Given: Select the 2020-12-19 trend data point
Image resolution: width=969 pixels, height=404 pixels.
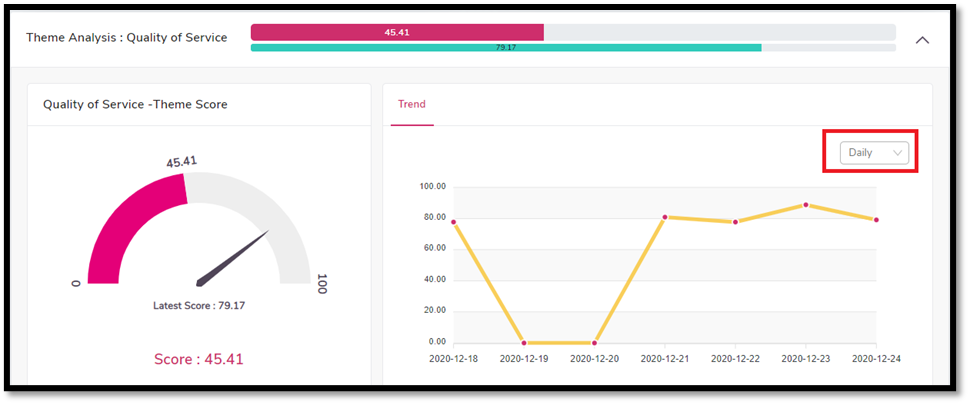Looking at the screenshot, I should pyautogui.click(x=524, y=343).
